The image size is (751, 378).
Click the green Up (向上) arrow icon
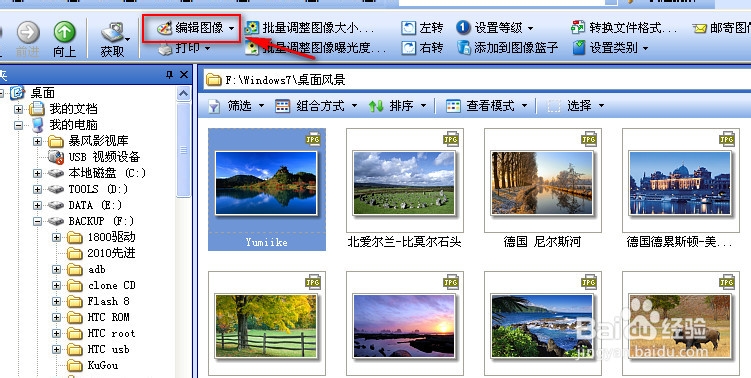click(x=64, y=32)
